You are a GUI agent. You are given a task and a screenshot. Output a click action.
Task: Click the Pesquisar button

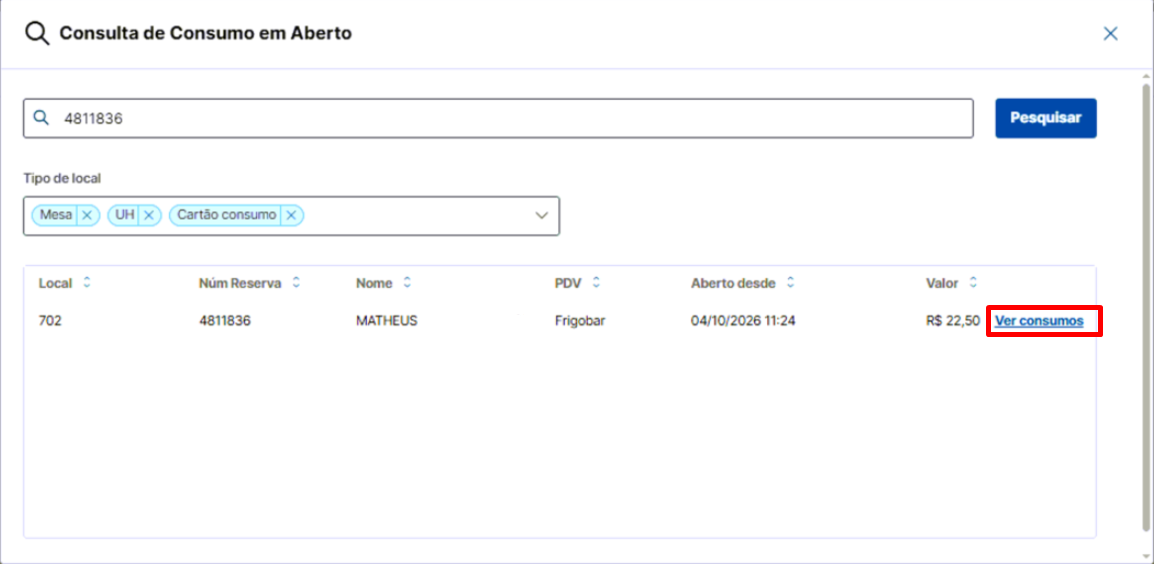[x=1046, y=118]
